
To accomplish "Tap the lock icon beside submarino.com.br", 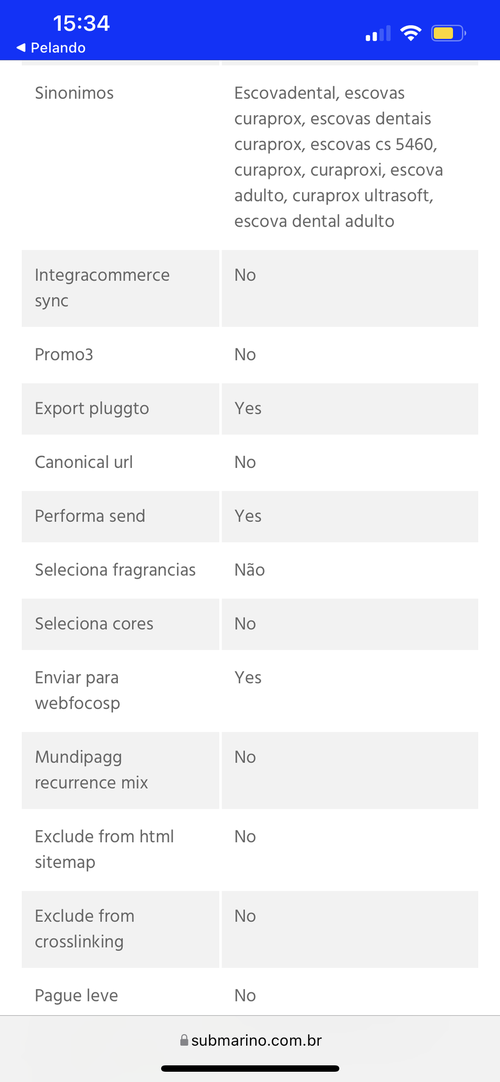I will point(183,1040).
